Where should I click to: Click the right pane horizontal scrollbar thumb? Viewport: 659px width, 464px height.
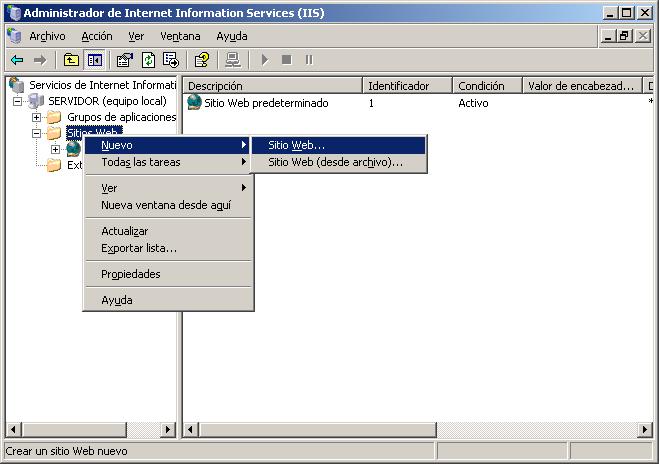point(318,430)
